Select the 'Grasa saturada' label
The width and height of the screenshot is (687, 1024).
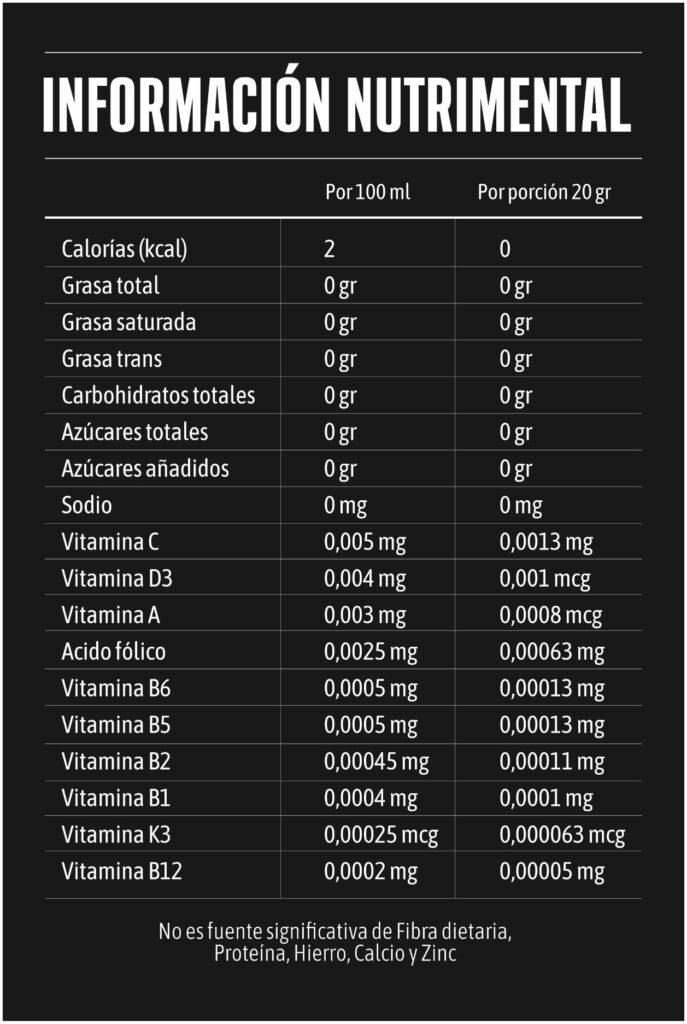point(128,323)
